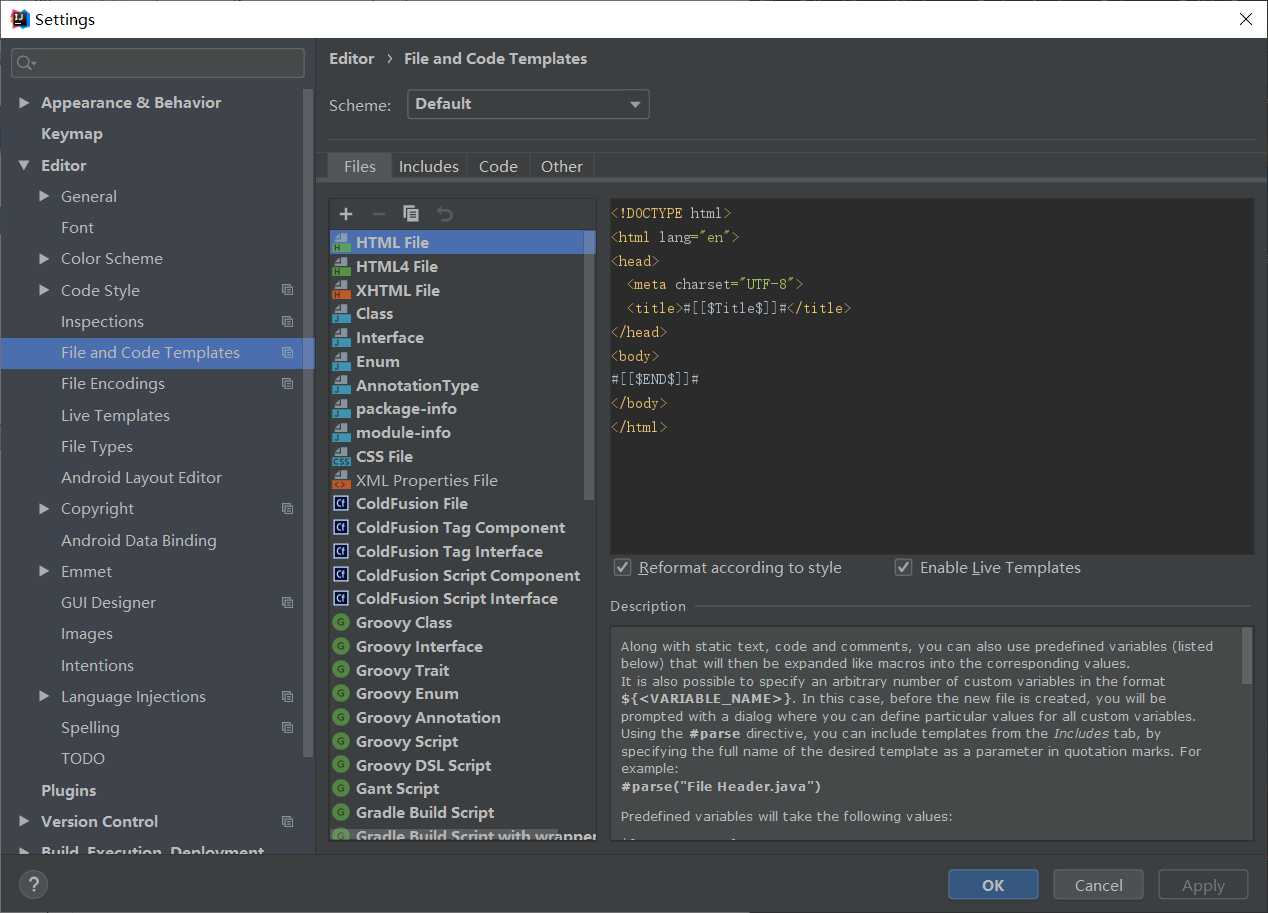1268x913 pixels.
Task: Open the Other tab
Action: (x=561, y=167)
